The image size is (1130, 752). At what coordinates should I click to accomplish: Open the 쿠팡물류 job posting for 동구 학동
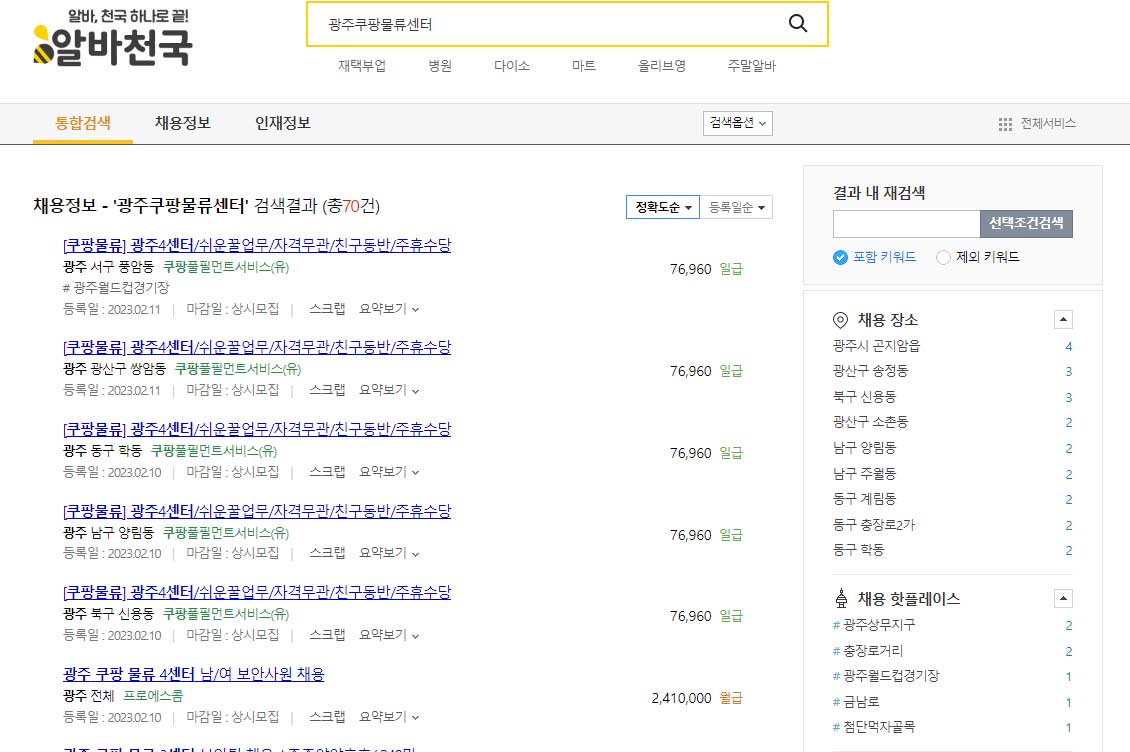coord(257,430)
